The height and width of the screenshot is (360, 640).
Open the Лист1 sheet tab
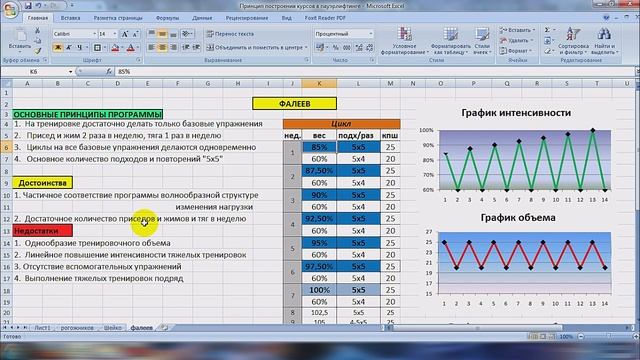click(x=42, y=327)
